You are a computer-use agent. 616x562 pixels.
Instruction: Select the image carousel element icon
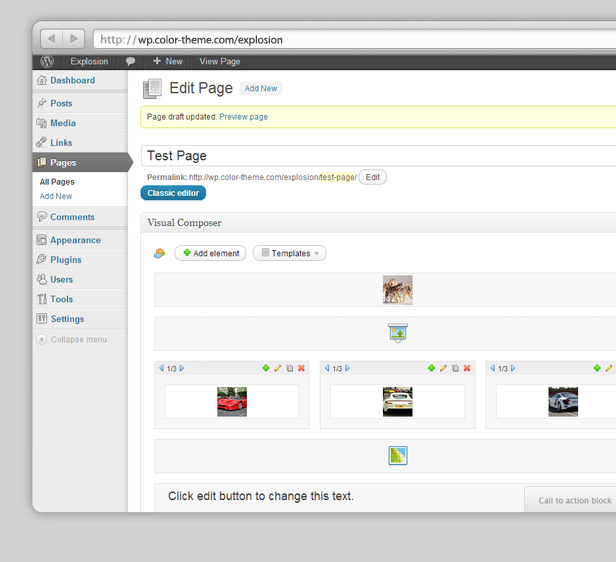398,333
